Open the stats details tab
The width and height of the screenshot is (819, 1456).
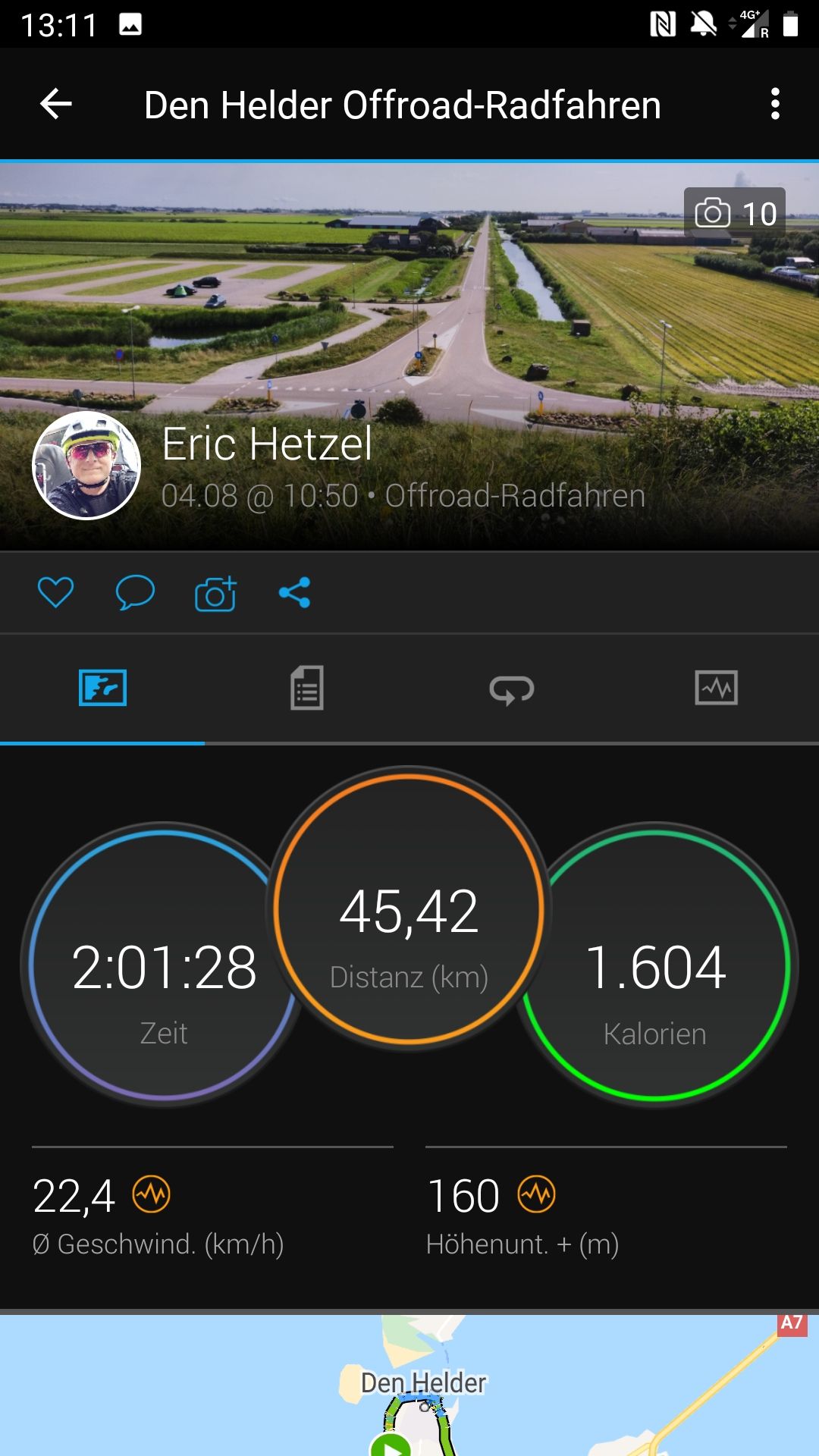(307, 688)
